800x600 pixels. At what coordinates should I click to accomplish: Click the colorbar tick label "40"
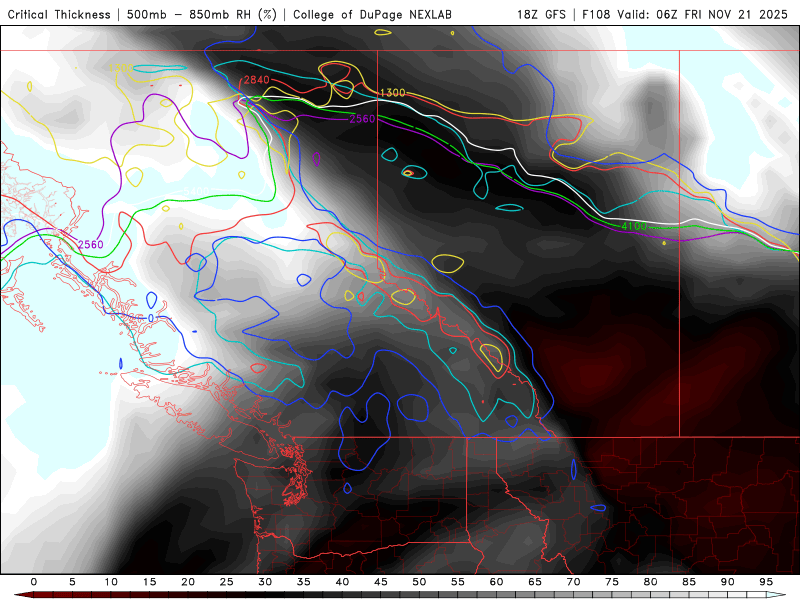[342, 582]
